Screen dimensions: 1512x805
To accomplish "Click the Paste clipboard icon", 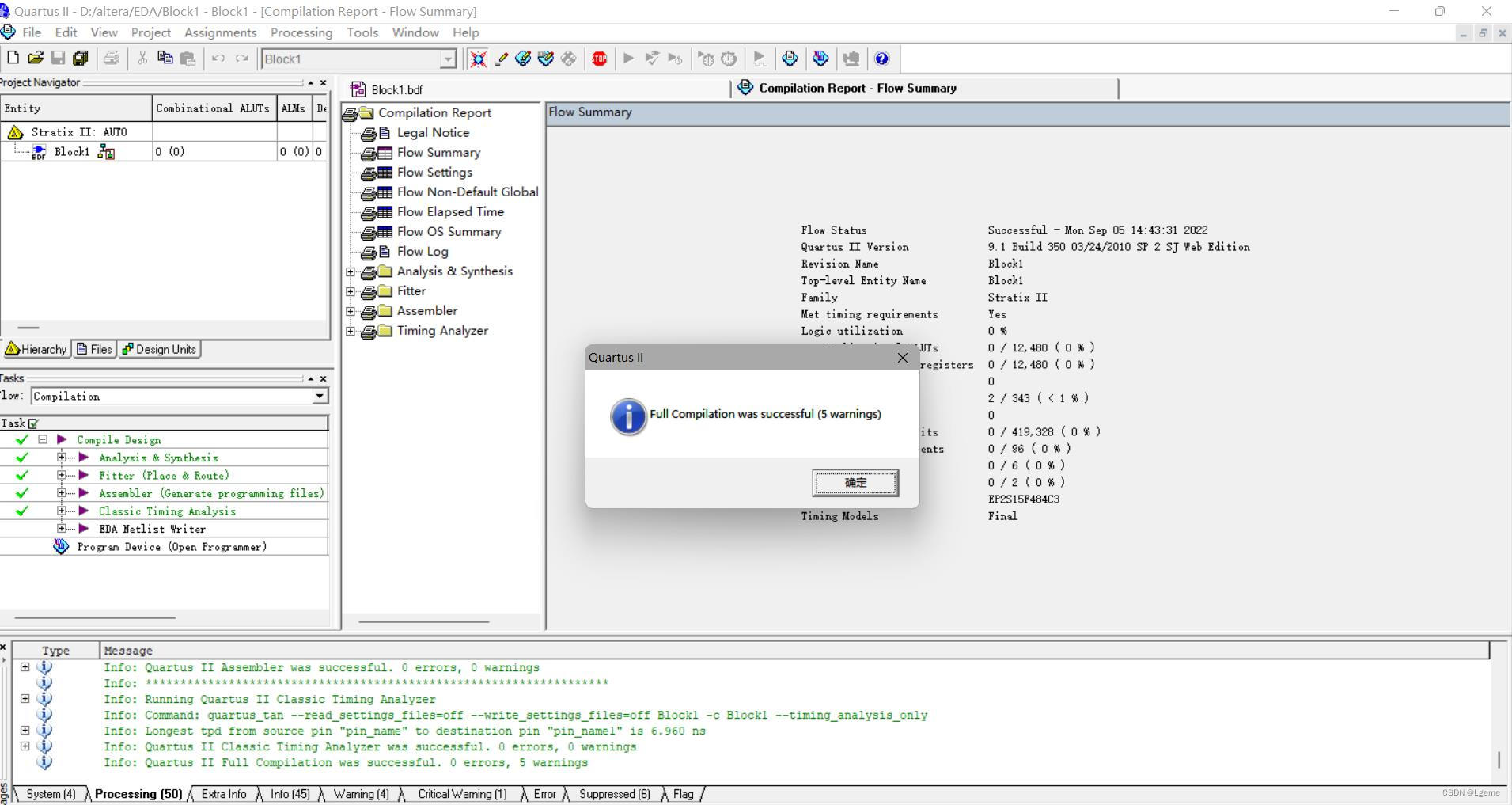I will coord(188,58).
